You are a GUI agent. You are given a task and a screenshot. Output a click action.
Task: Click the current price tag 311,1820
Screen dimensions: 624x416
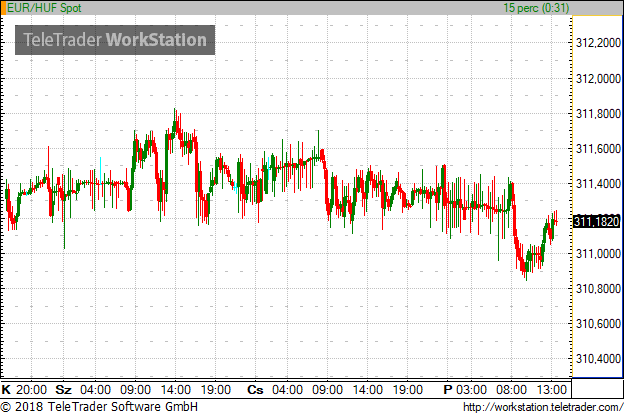pos(597,221)
